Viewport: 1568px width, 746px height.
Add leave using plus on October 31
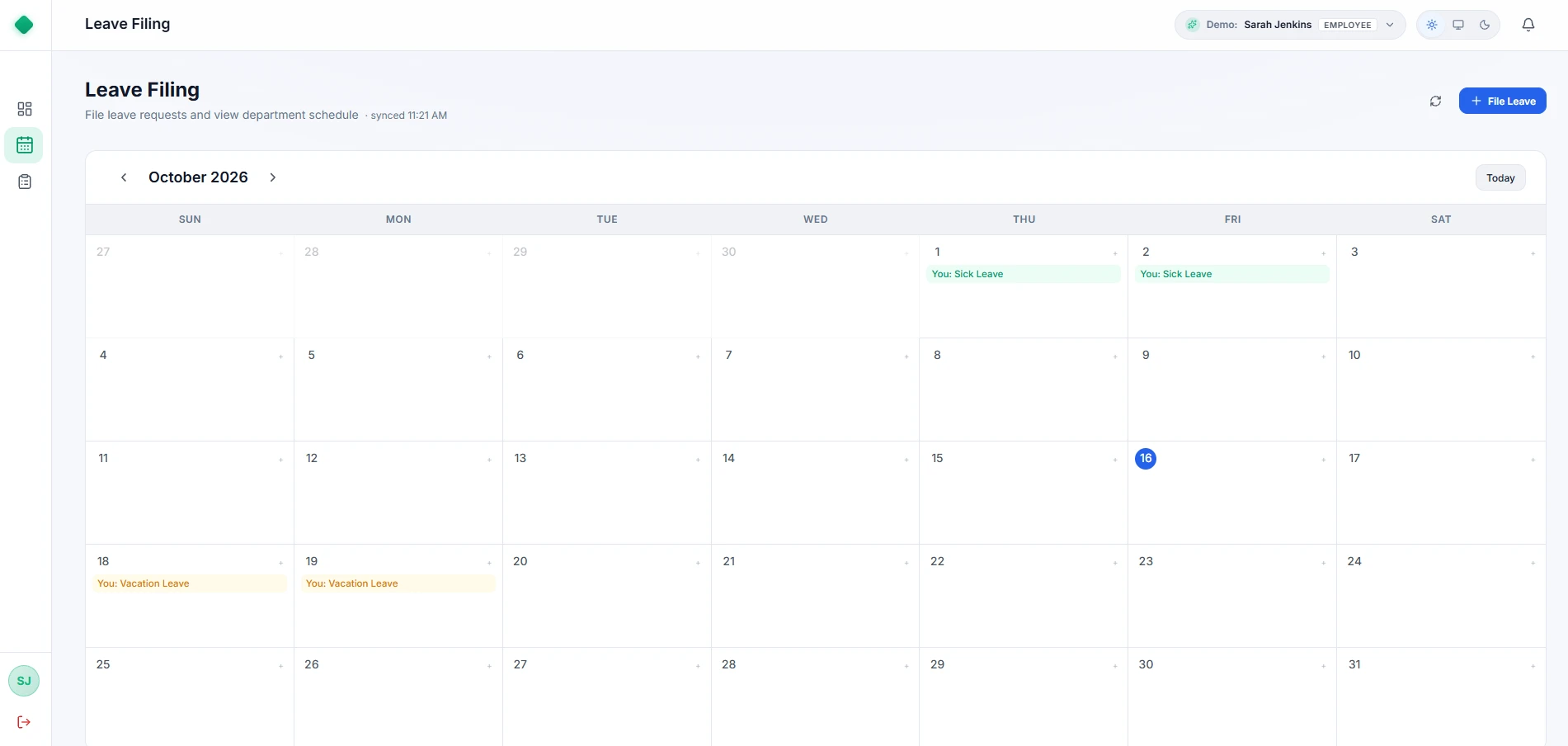[x=1533, y=666]
